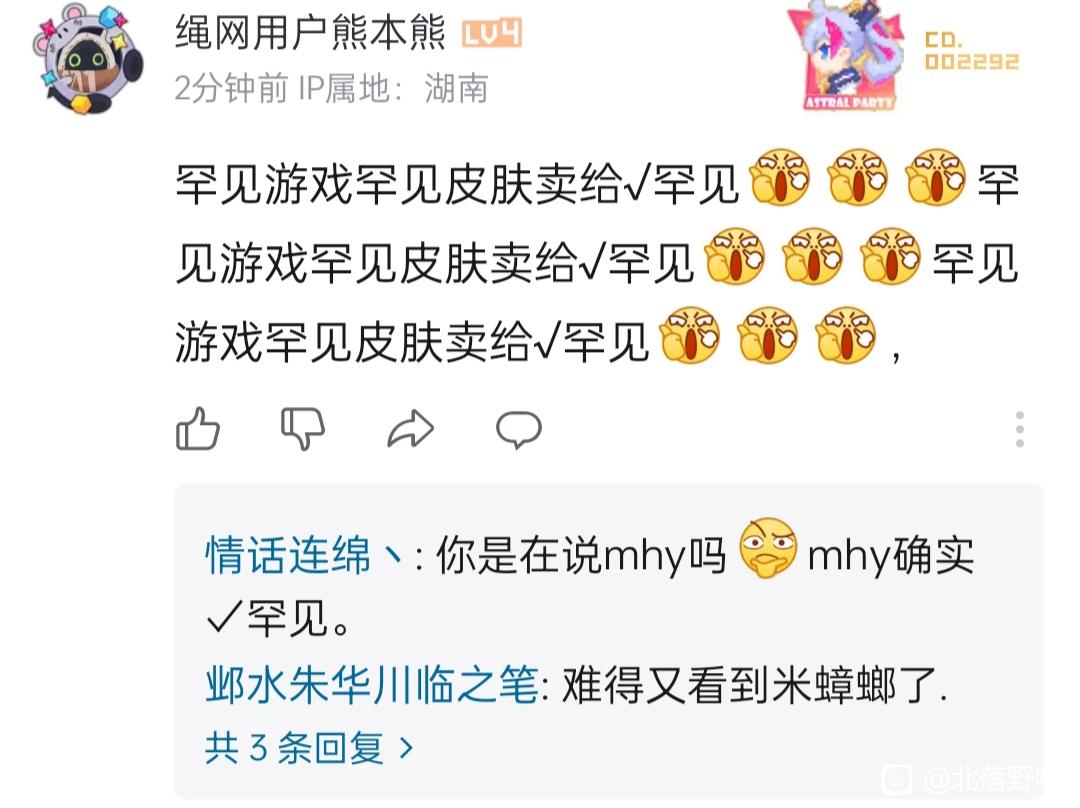Tap the first shocked emoji in comment

click(x=779, y=177)
